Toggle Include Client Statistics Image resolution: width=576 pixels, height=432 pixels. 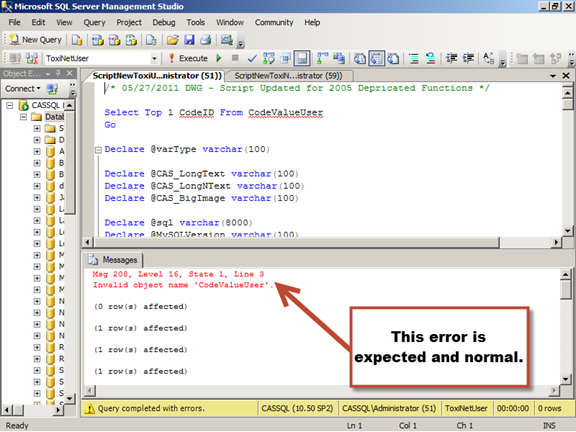pos(339,58)
